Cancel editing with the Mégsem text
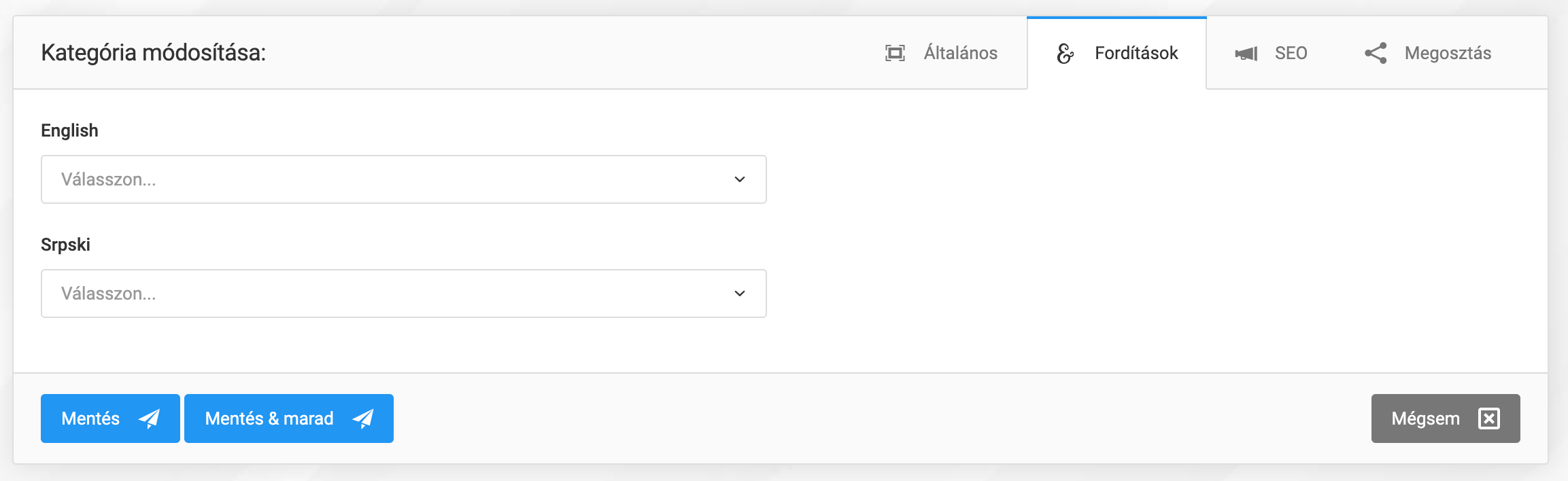This screenshot has width=1568, height=481. click(x=1425, y=418)
